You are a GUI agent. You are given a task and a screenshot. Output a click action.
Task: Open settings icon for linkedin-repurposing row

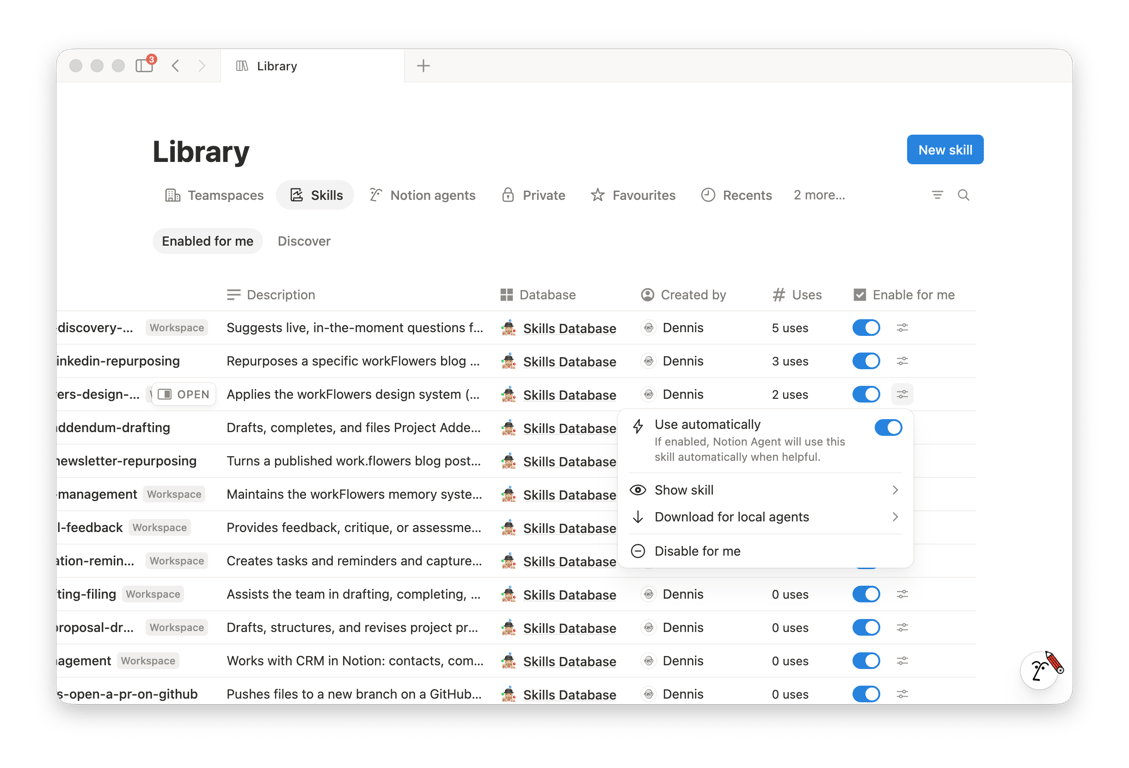click(x=902, y=361)
